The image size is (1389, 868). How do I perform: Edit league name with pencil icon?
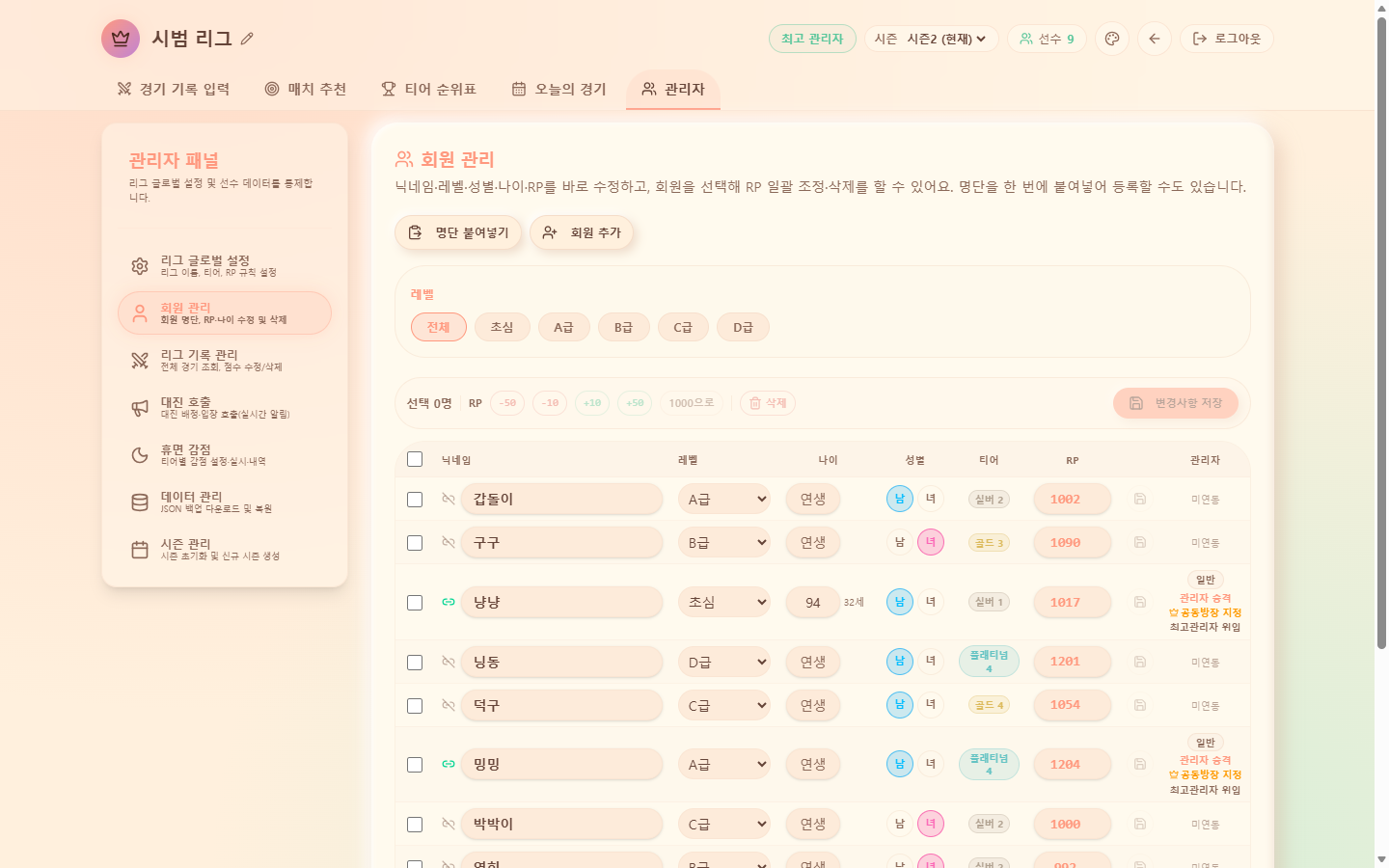pos(247,39)
